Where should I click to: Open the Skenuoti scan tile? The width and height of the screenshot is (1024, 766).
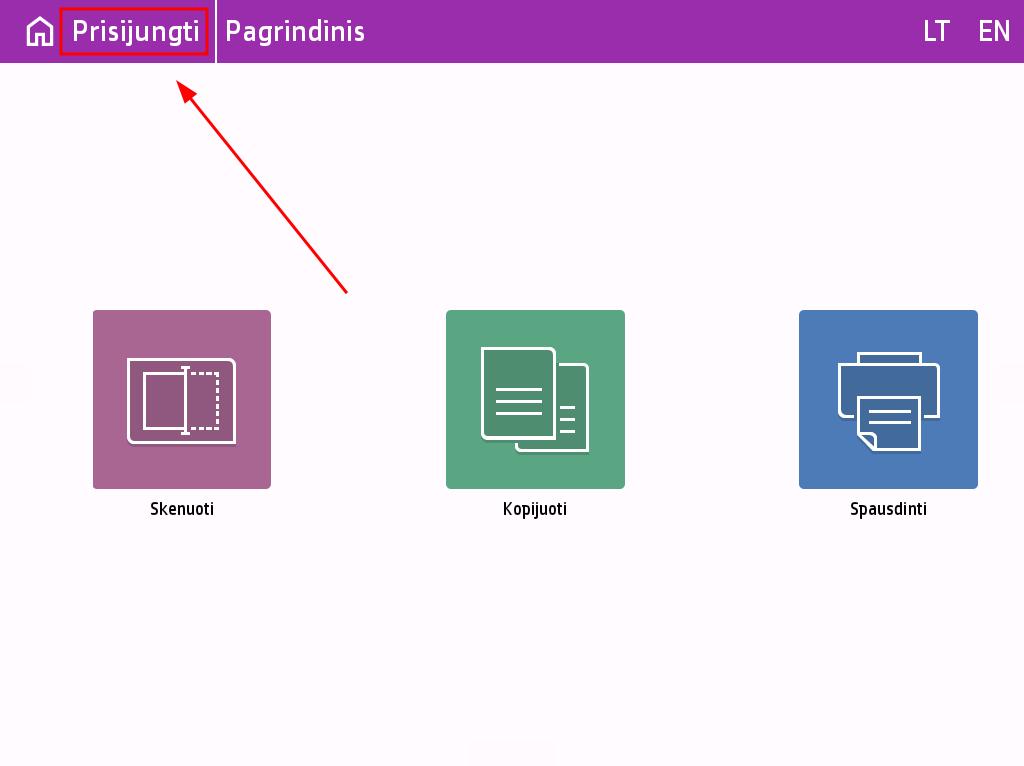coord(182,399)
